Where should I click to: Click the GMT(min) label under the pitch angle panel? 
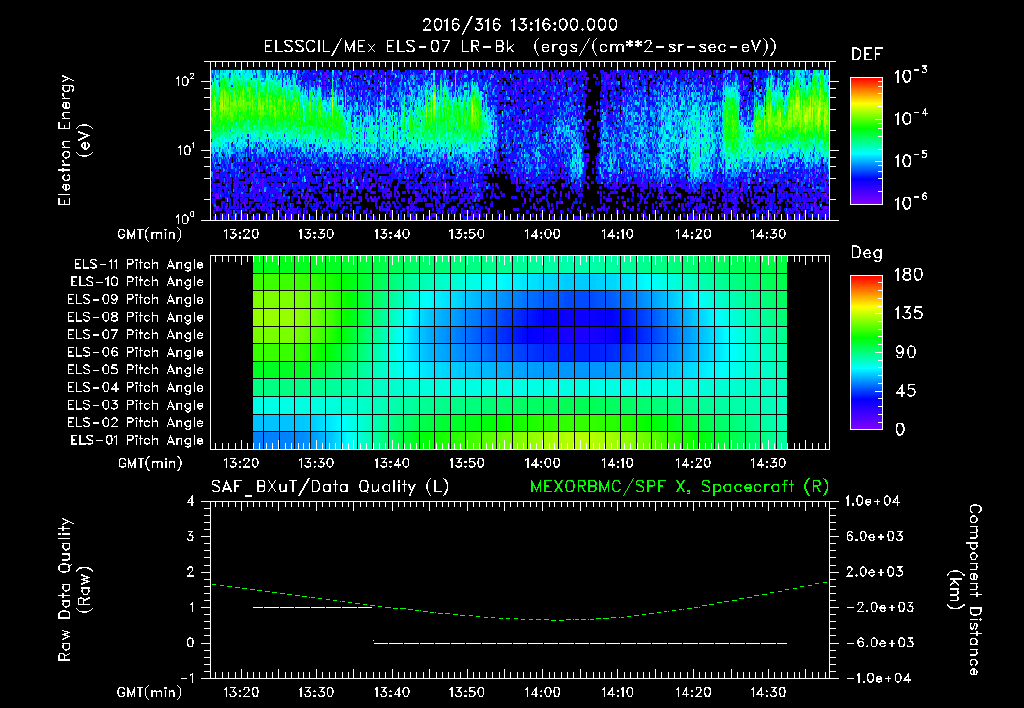click(x=149, y=463)
